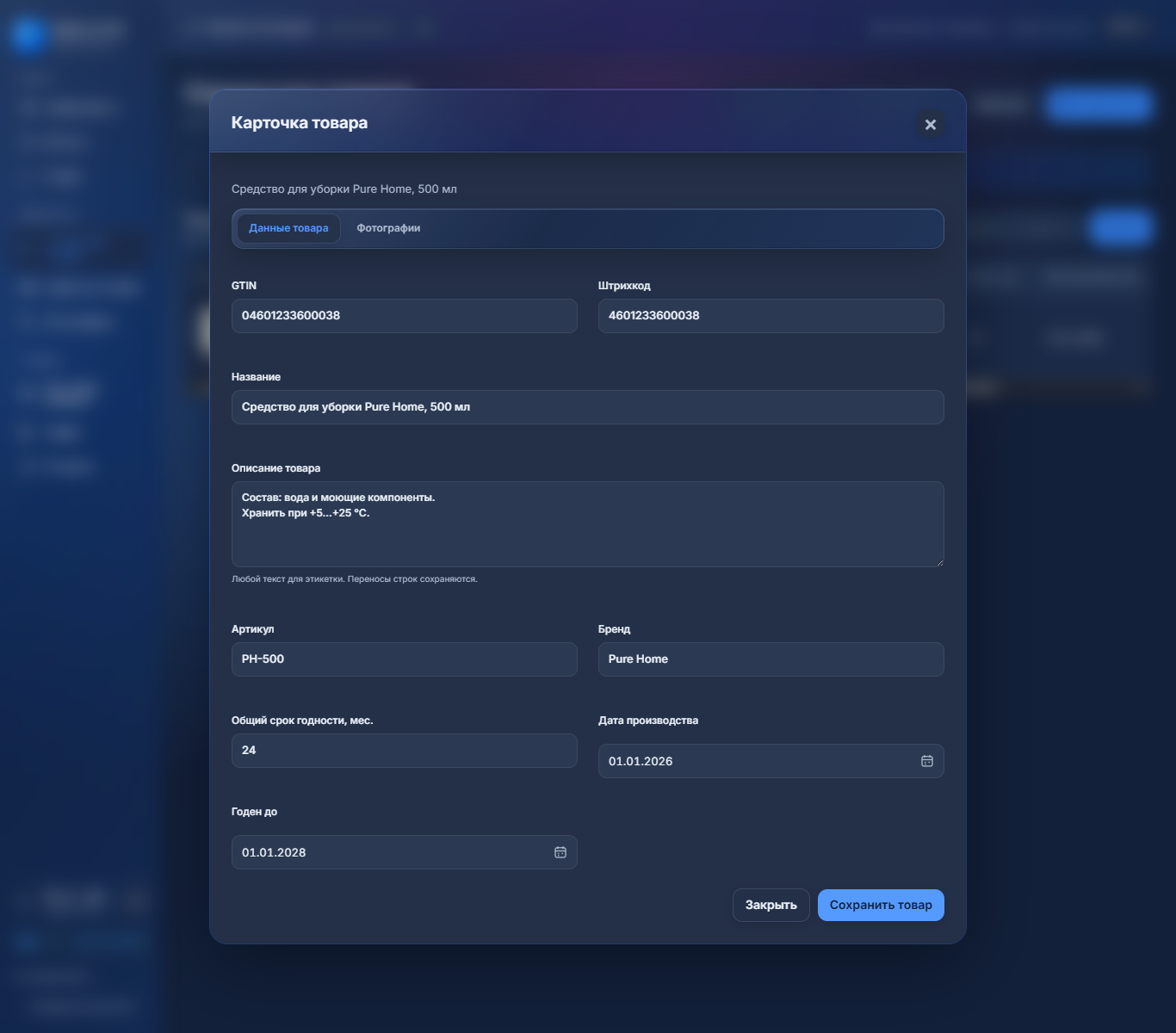This screenshot has height=1033, width=1176.
Task: Select the Данные товара tab
Action: [x=288, y=228]
